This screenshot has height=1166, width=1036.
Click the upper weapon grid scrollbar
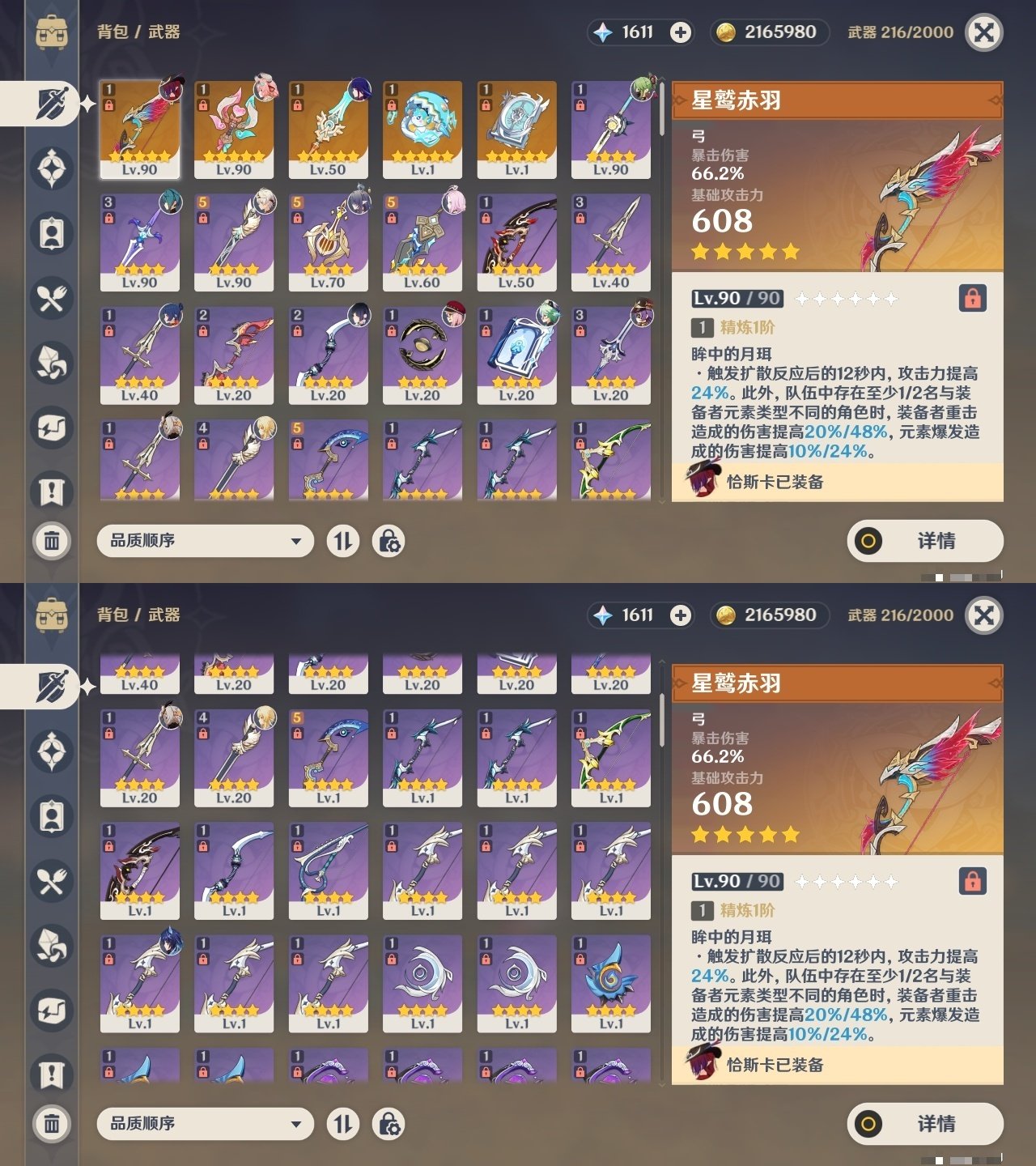[661, 109]
